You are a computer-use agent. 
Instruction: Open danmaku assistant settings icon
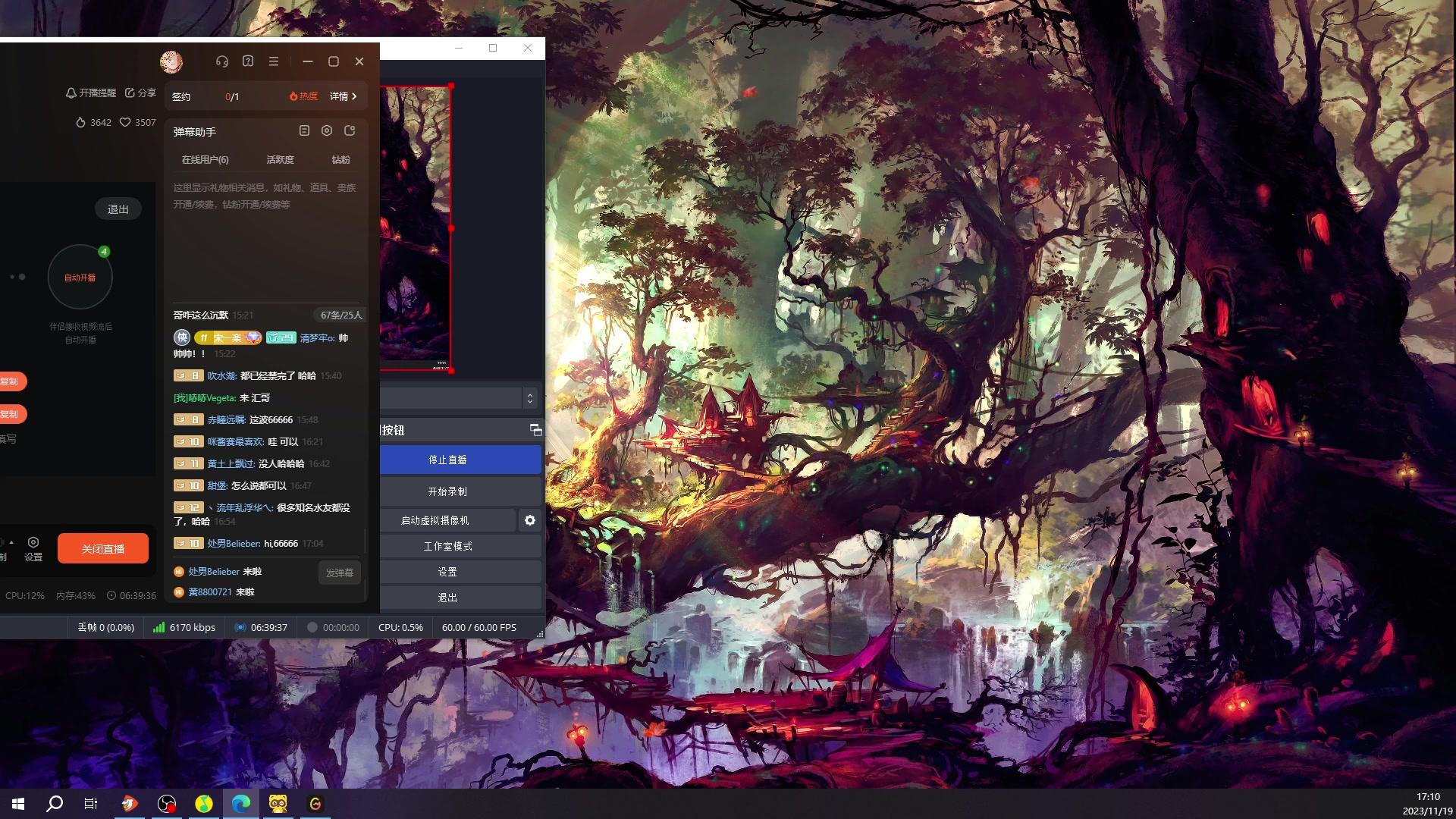tap(327, 130)
